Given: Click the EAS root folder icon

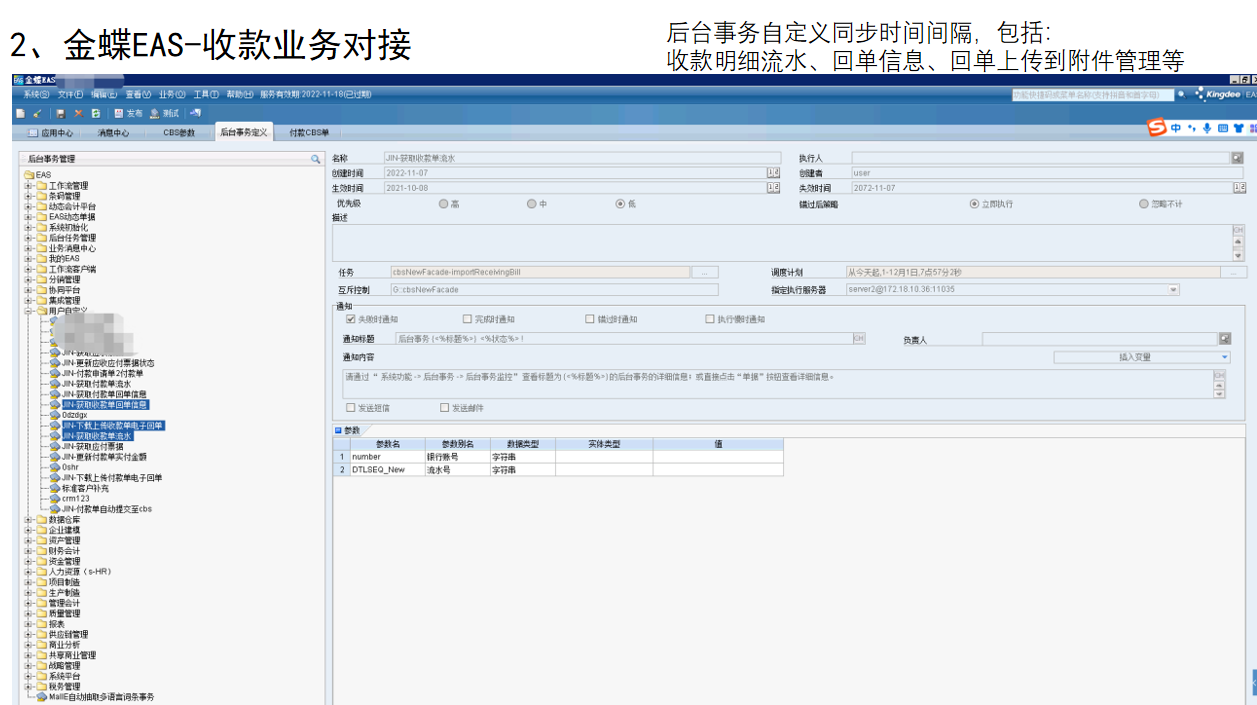Looking at the screenshot, I should point(30,175).
